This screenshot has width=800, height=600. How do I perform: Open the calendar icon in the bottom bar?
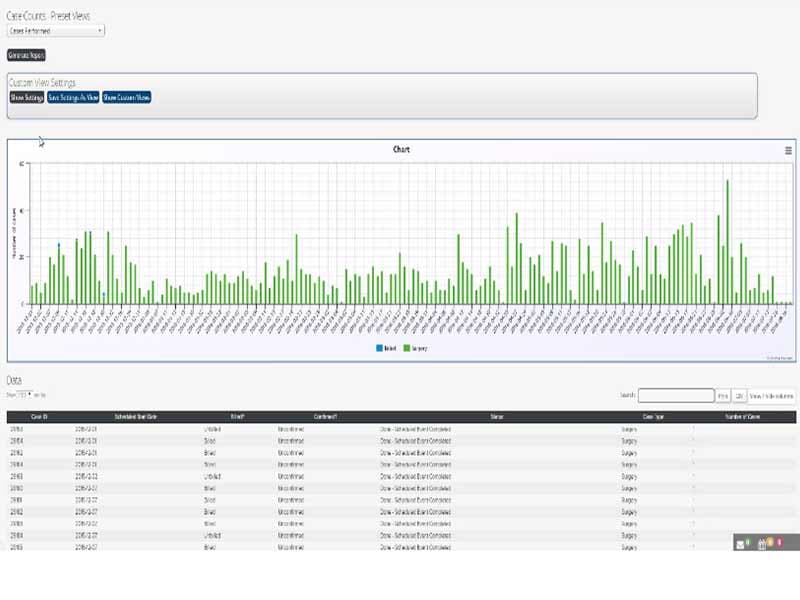coord(762,545)
